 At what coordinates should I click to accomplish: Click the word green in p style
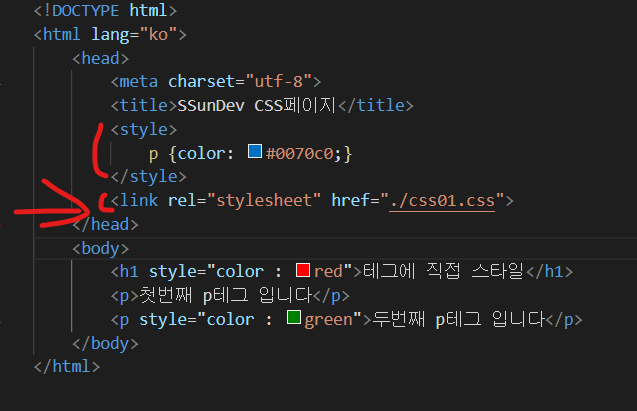pyautogui.click(x=328, y=320)
